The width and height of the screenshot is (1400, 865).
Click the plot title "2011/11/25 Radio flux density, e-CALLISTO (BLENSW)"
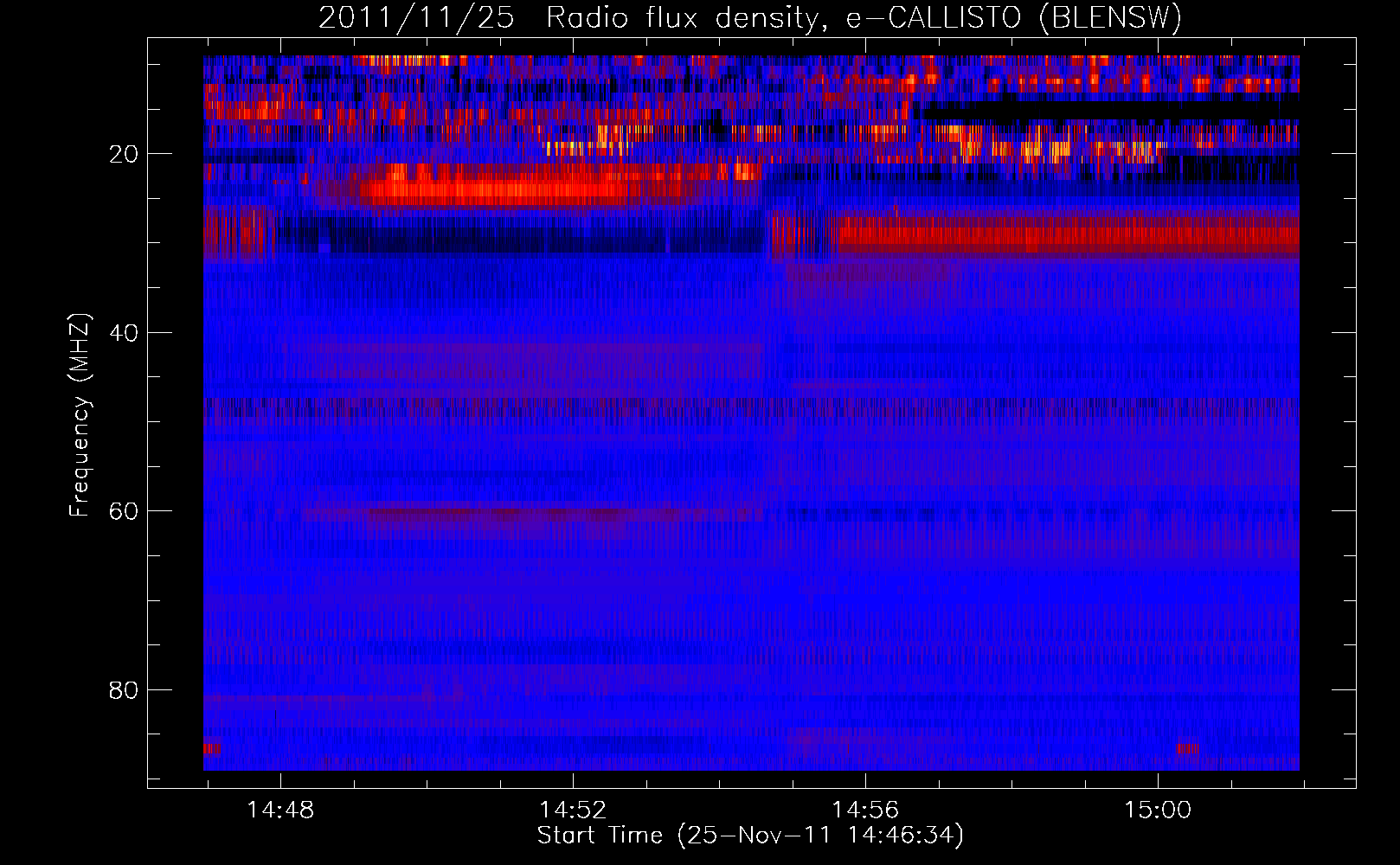(x=750, y=17)
